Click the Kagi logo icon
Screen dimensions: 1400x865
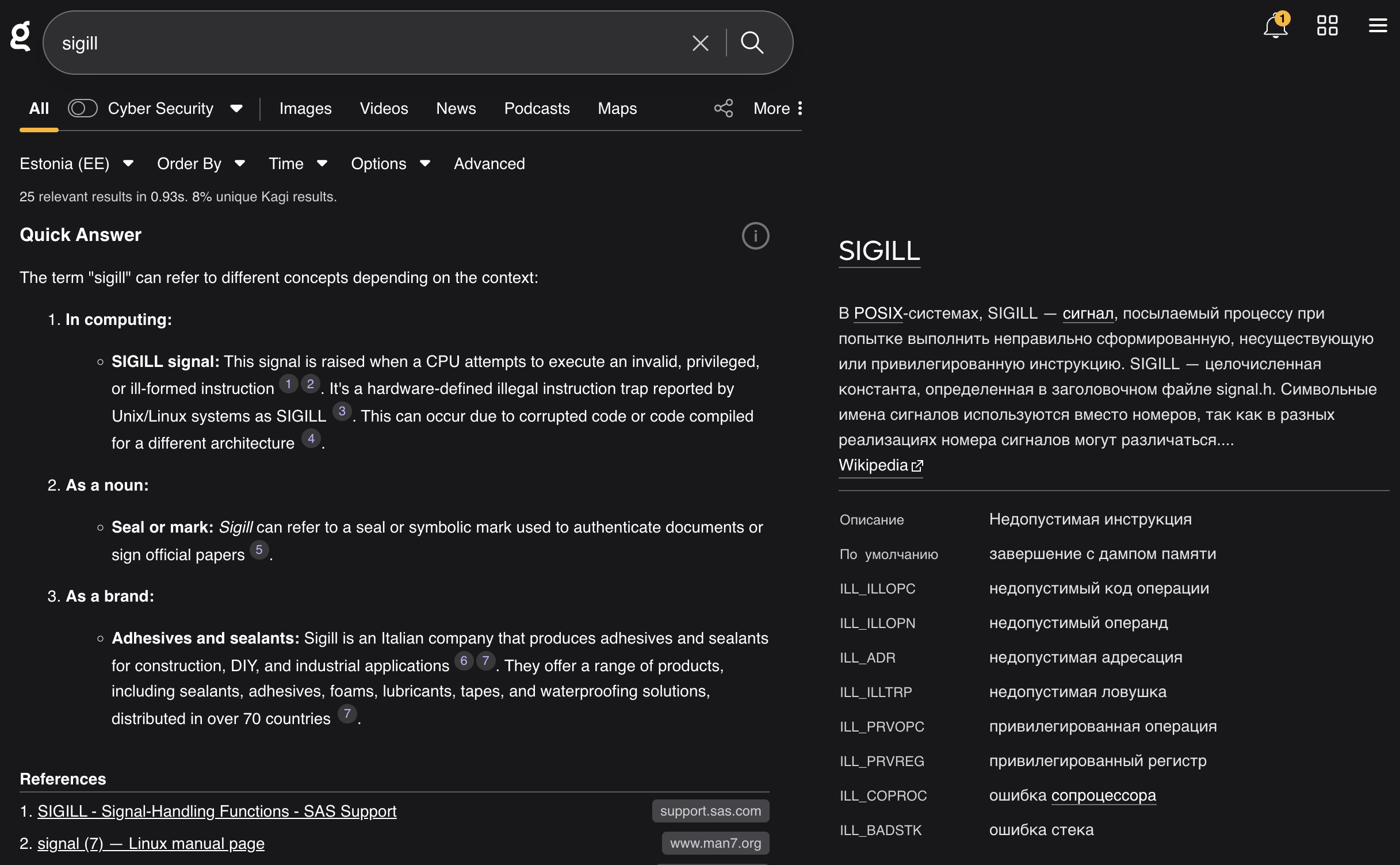tap(21, 37)
